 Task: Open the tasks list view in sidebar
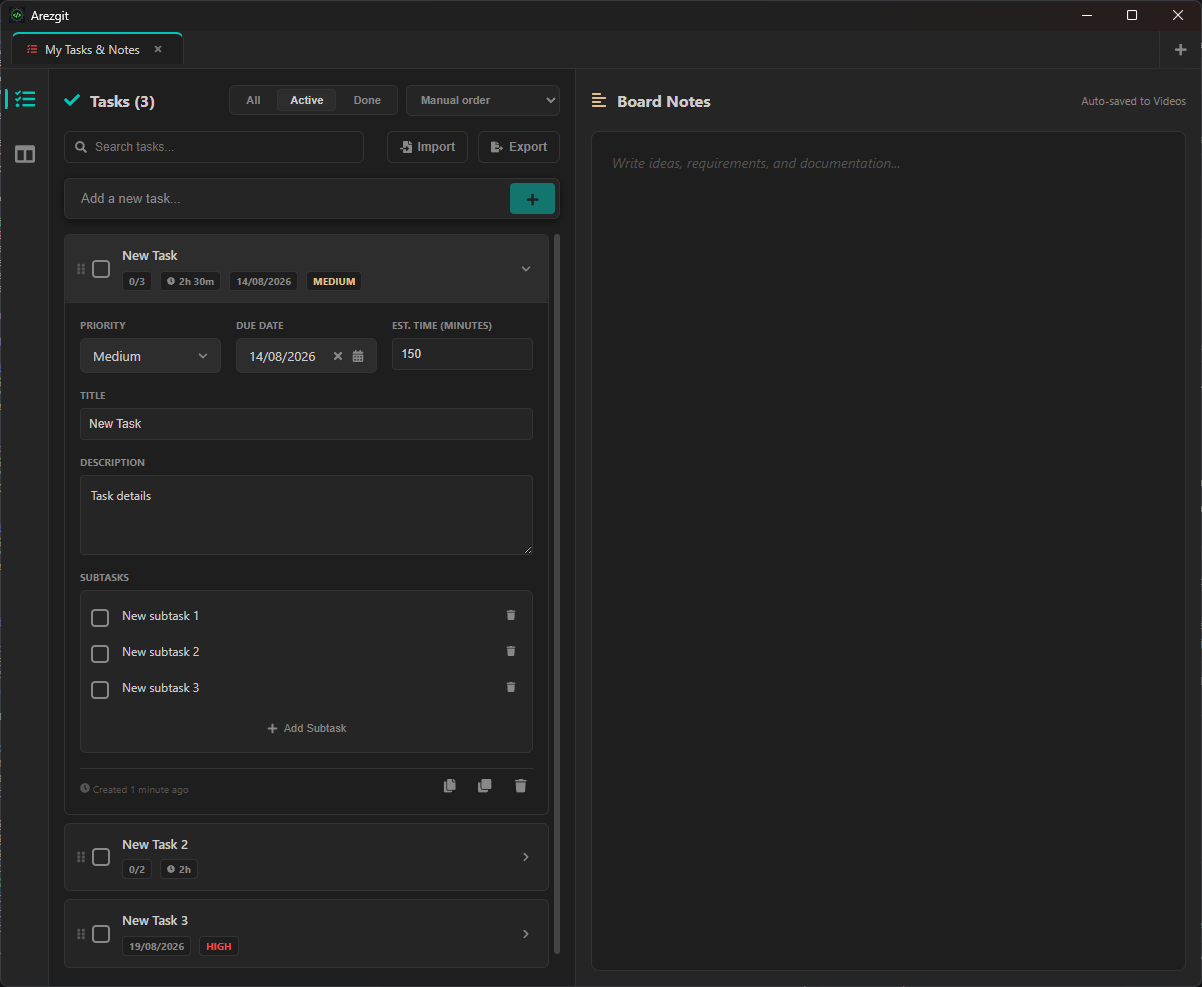point(25,99)
